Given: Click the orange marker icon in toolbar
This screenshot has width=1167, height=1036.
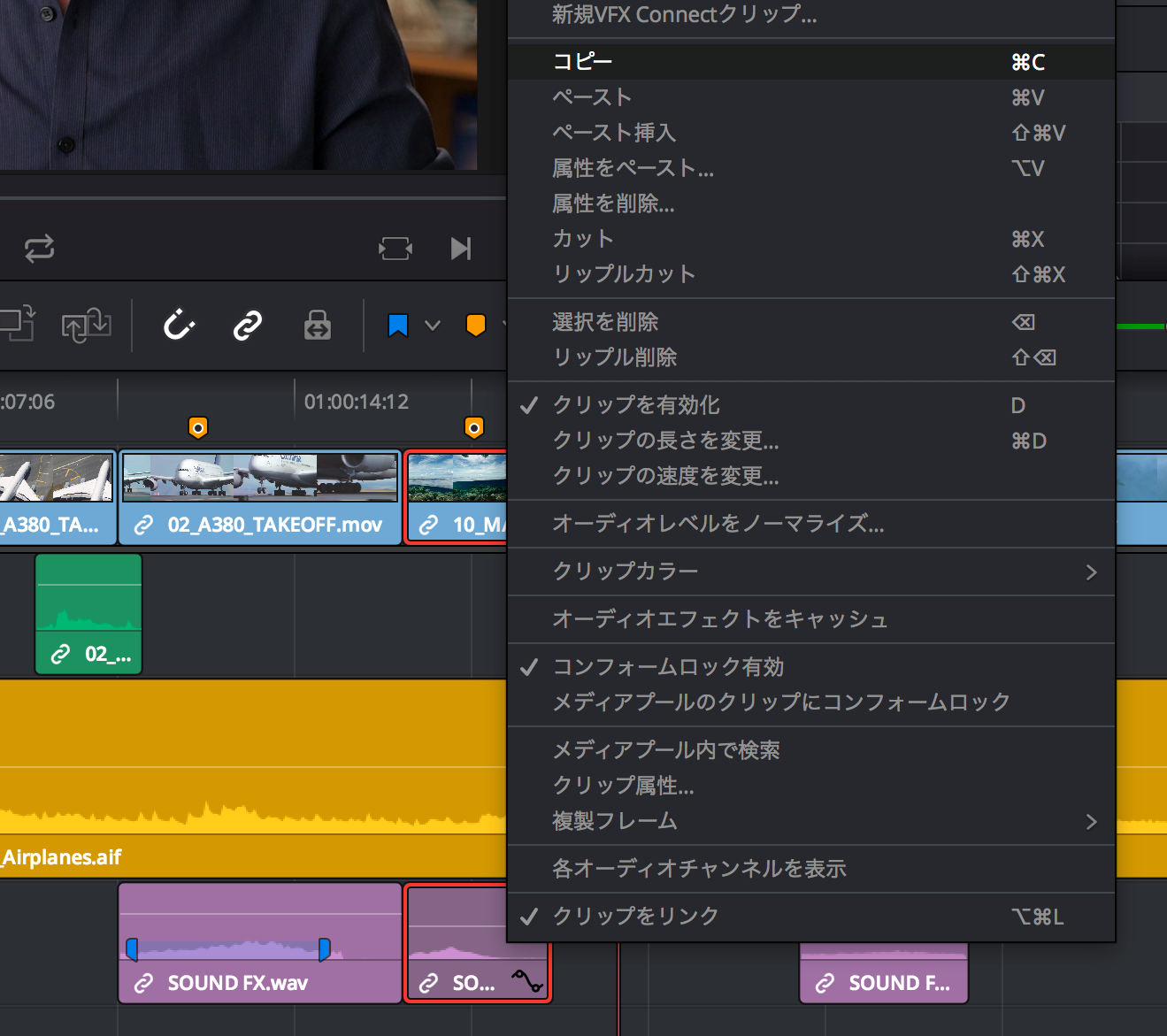Looking at the screenshot, I should tap(476, 326).
